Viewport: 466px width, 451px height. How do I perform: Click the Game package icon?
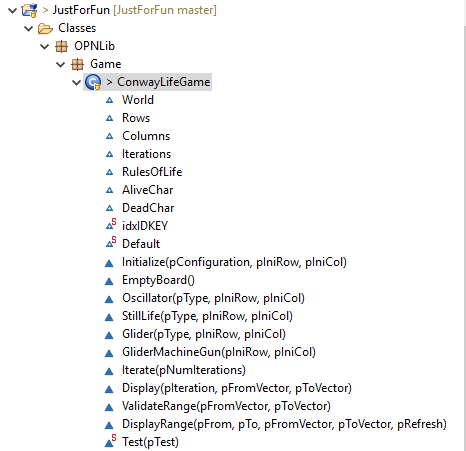click(77, 64)
